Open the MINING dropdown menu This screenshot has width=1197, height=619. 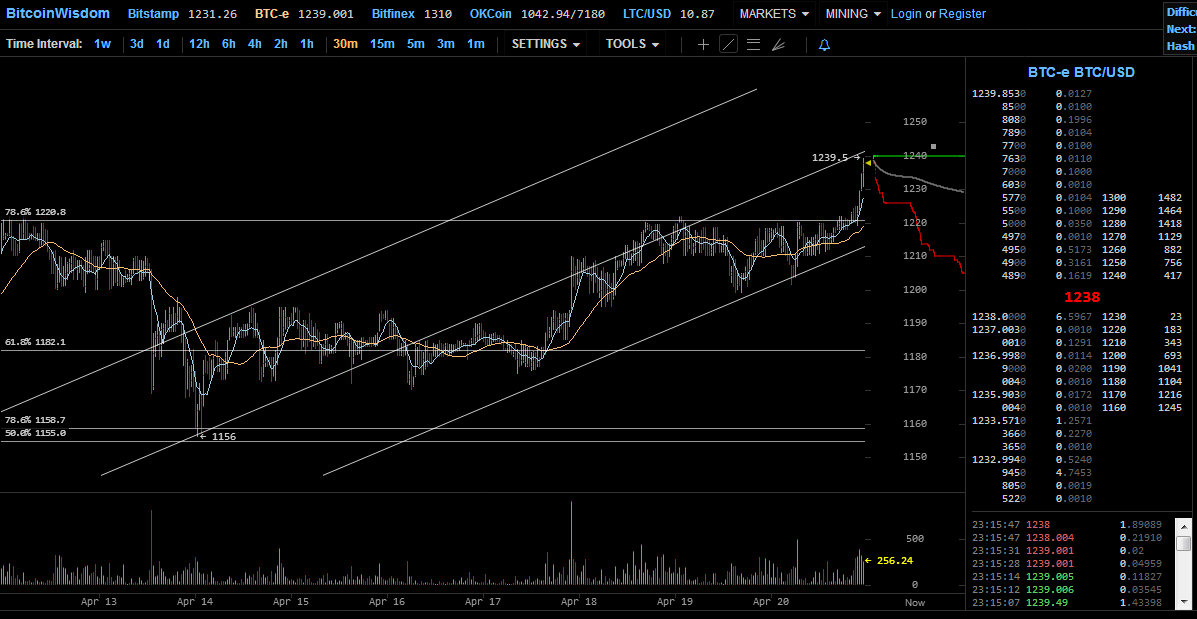point(853,14)
